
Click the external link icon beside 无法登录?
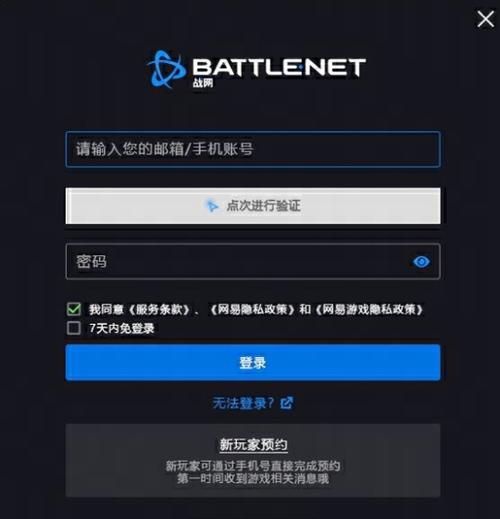click(287, 403)
